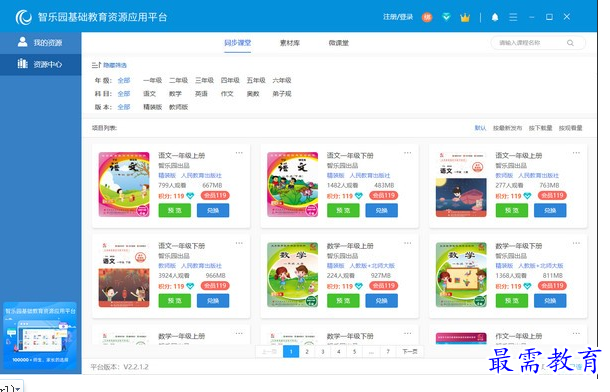This screenshot has width=610, height=392.
Task: Click the points diamond icon on 1482人观看 card
Action: (x=359, y=196)
